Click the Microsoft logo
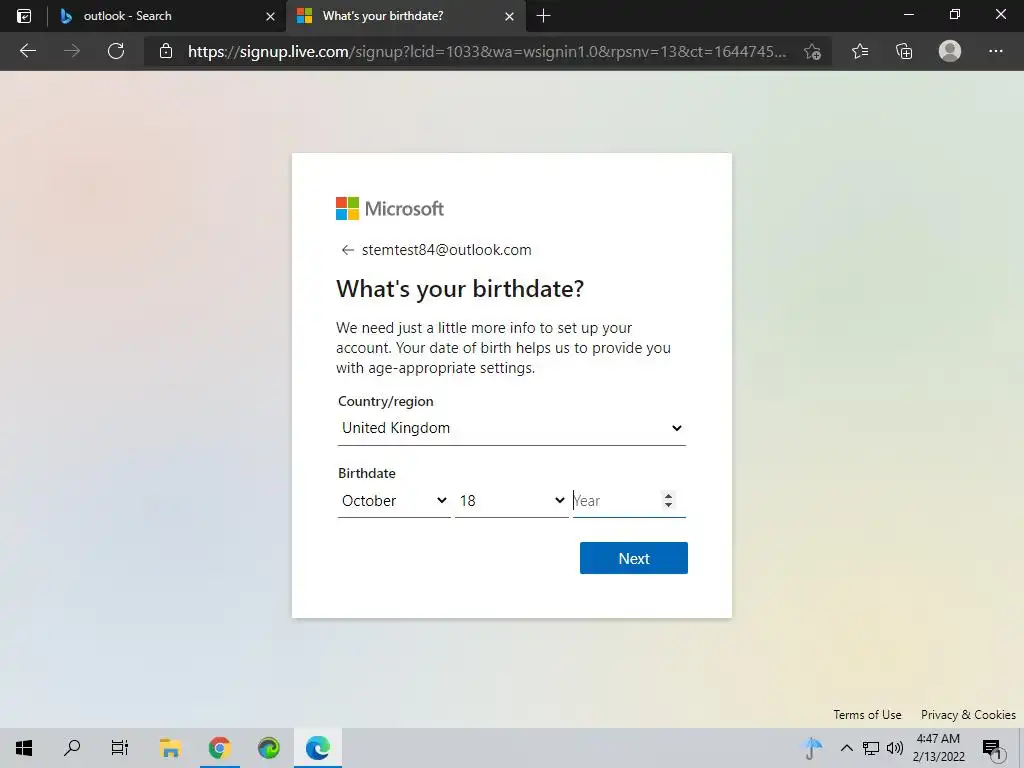Image resolution: width=1024 pixels, height=768 pixels. tap(390, 209)
